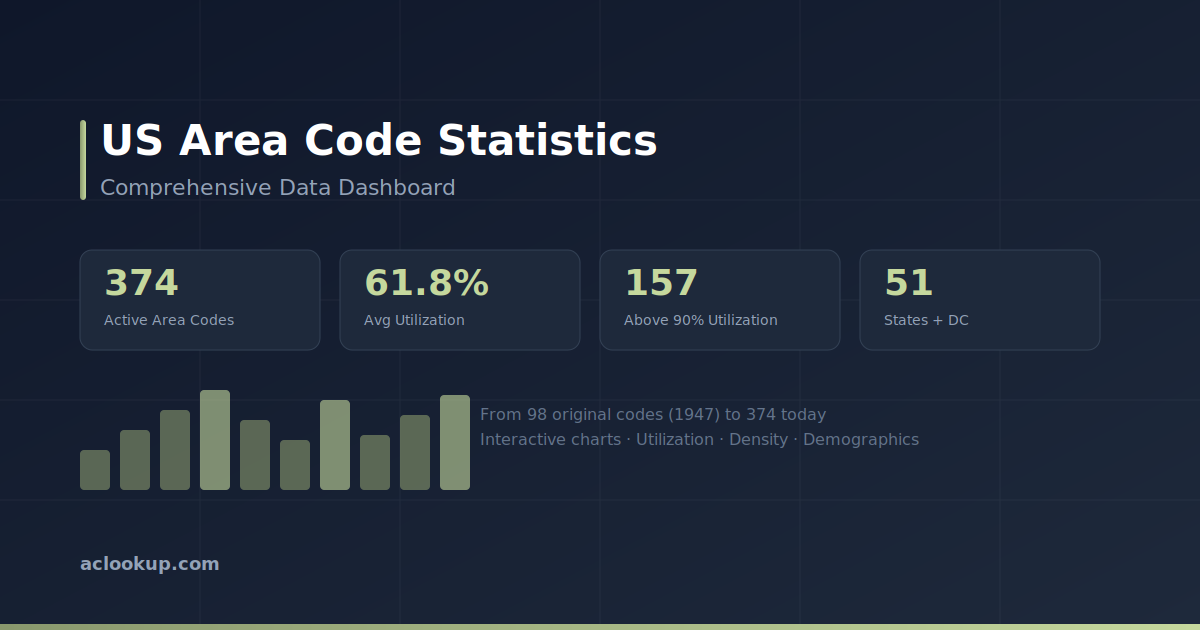The image size is (1200, 630).
Task: Click the "Comprehensive Data Dashboard" subtitle
Action: pyautogui.click(x=278, y=188)
